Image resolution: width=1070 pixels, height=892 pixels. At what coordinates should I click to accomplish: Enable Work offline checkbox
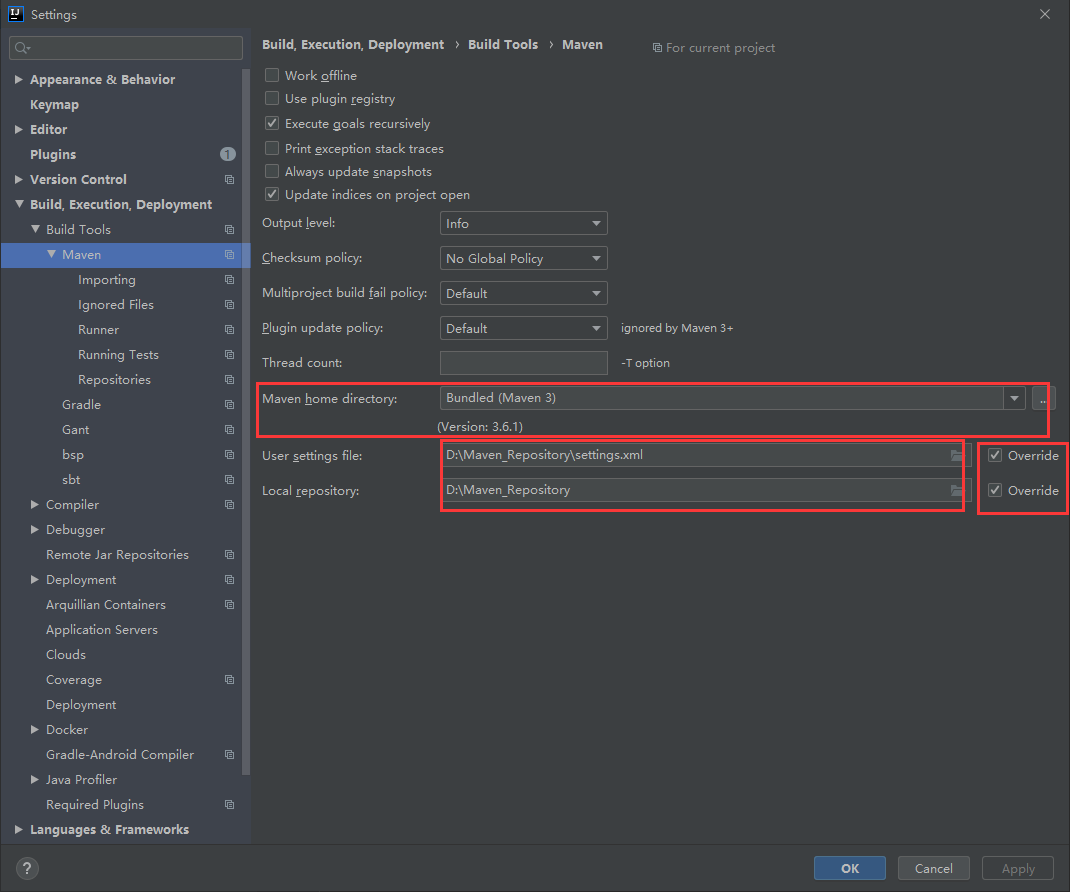coord(272,75)
